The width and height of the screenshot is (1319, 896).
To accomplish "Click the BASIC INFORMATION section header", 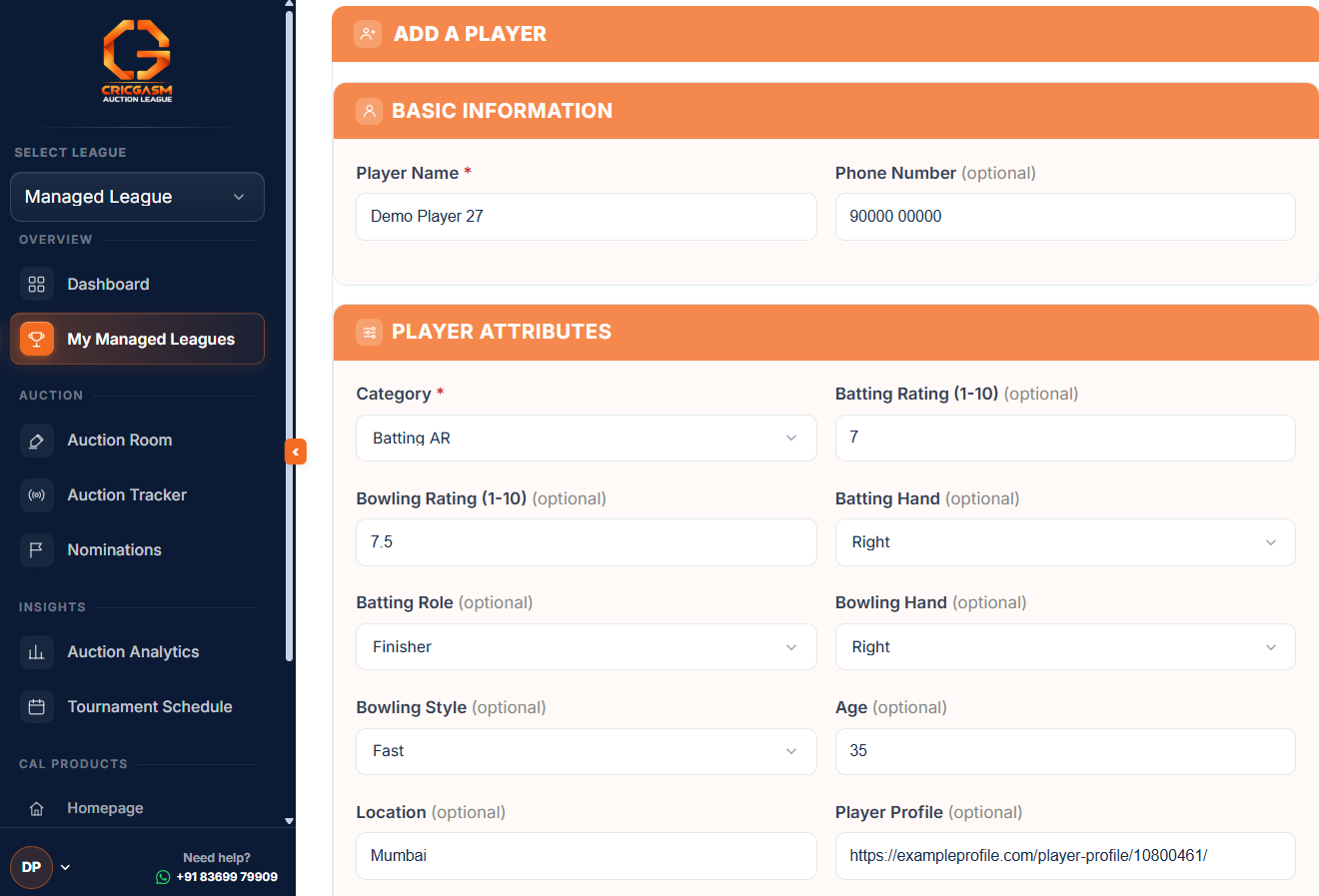I will [825, 111].
